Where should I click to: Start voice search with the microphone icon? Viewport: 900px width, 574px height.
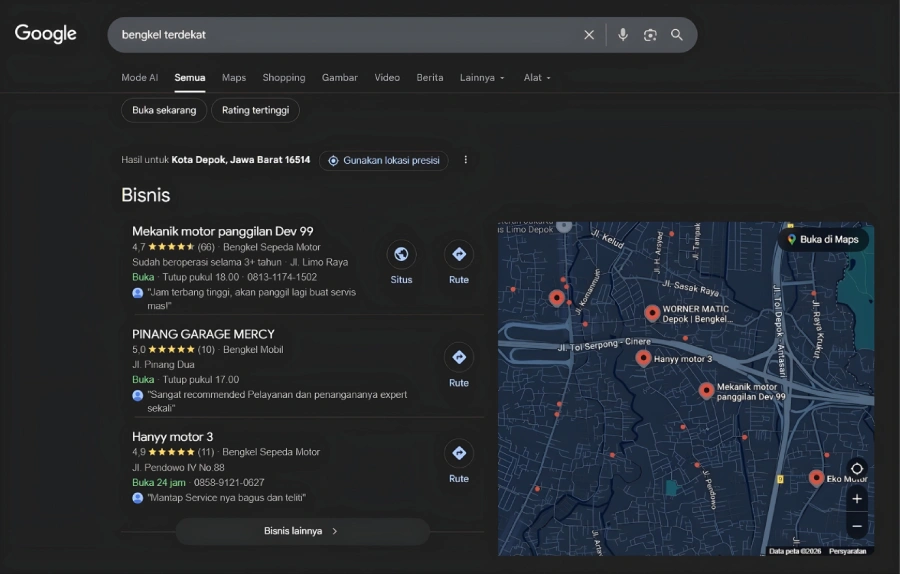click(623, 35)
